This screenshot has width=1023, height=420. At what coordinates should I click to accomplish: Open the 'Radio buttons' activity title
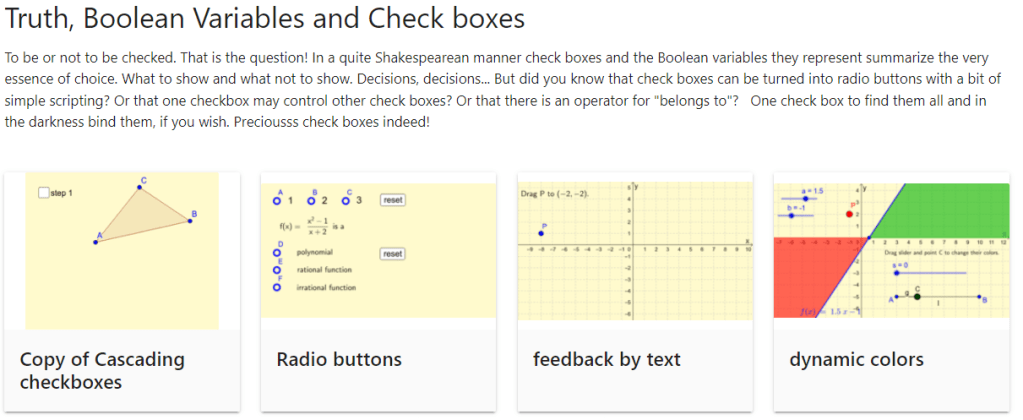point(339,359)
